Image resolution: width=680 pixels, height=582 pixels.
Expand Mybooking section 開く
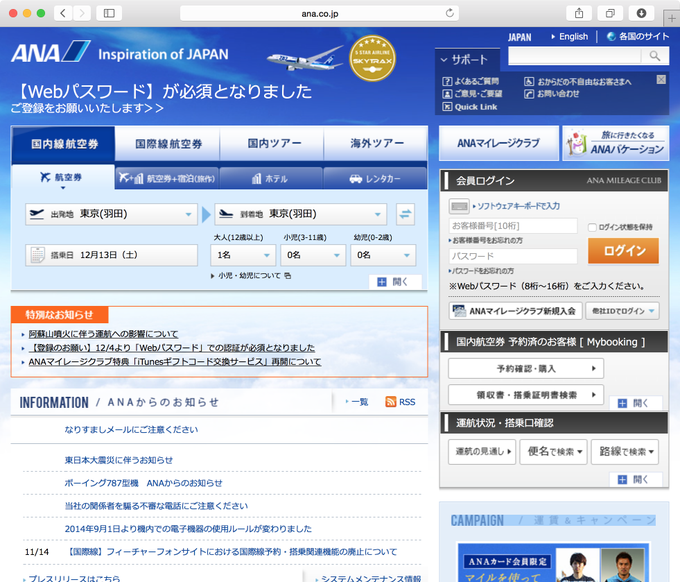pyautogui.click(x=635, y=403)
